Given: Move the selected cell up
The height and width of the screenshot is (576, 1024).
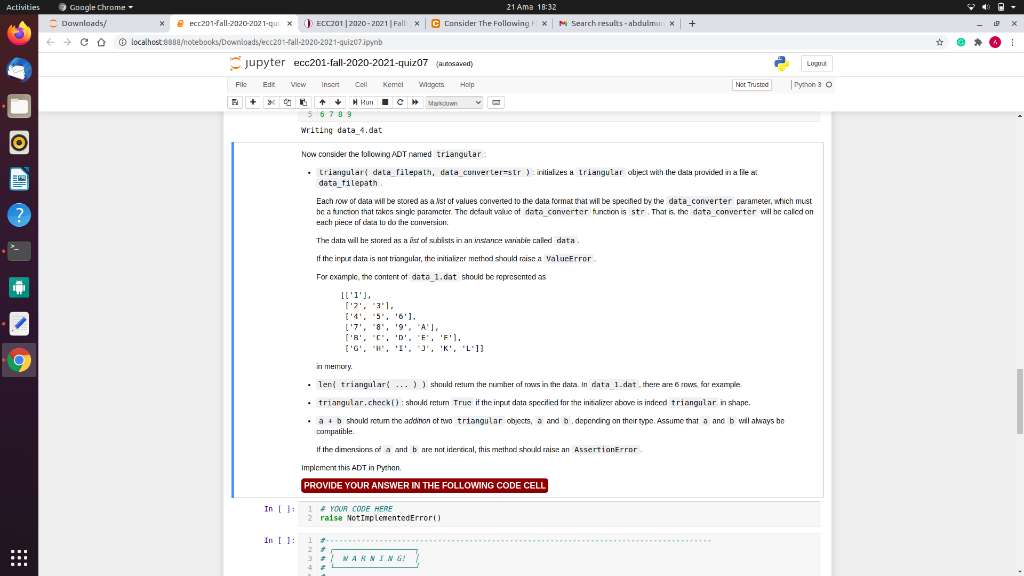Looking at the screenshot, I should tap(322, 101).
